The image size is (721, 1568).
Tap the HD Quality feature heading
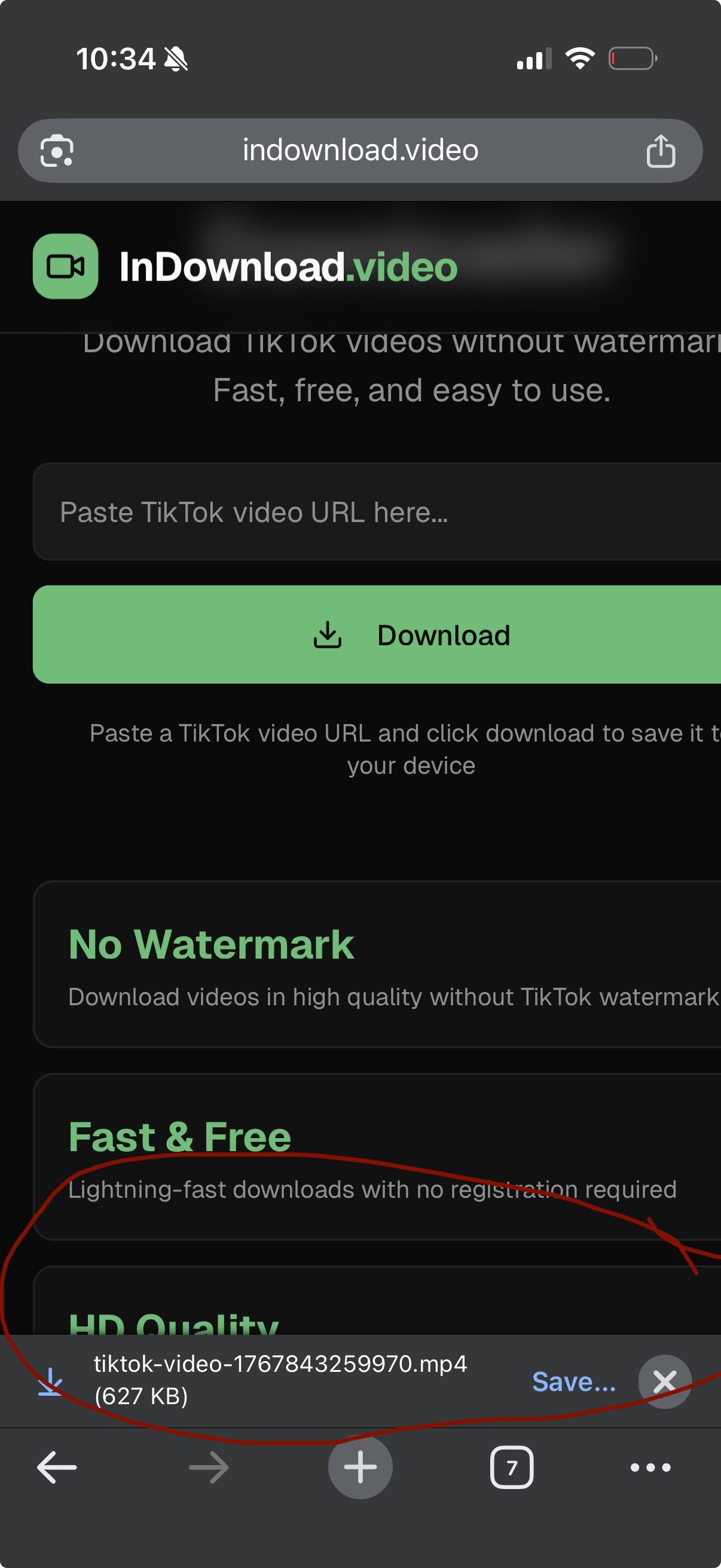point(173,1322)
